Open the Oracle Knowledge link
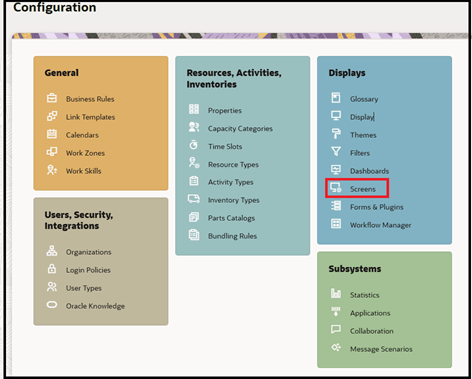Screen dimensions: 472x379 pyautogui.click(x=95, y=306)
